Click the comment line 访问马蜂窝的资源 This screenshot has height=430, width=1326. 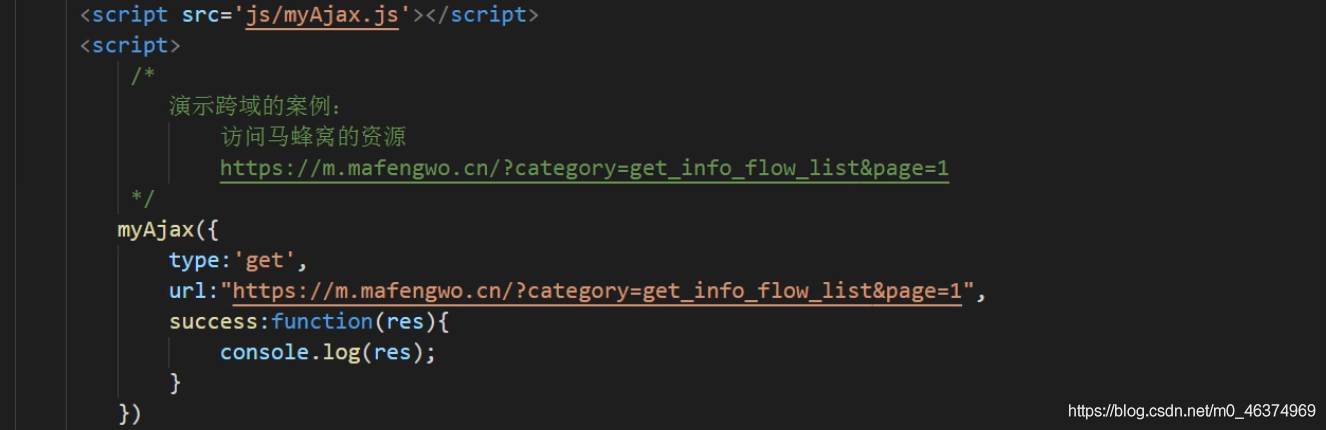[313, 137]
